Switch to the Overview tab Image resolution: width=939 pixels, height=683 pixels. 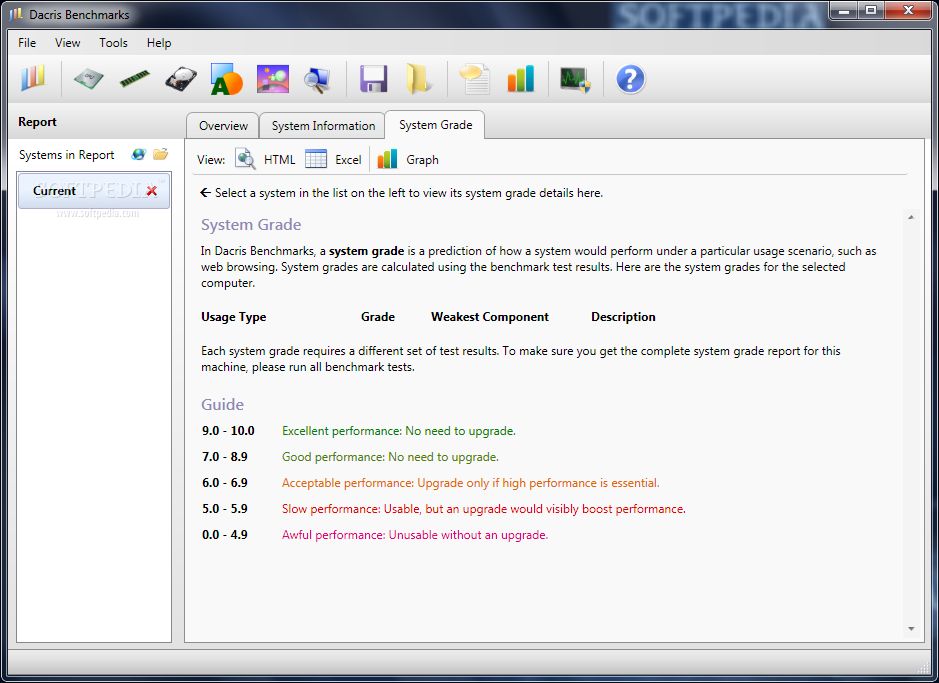223,126
